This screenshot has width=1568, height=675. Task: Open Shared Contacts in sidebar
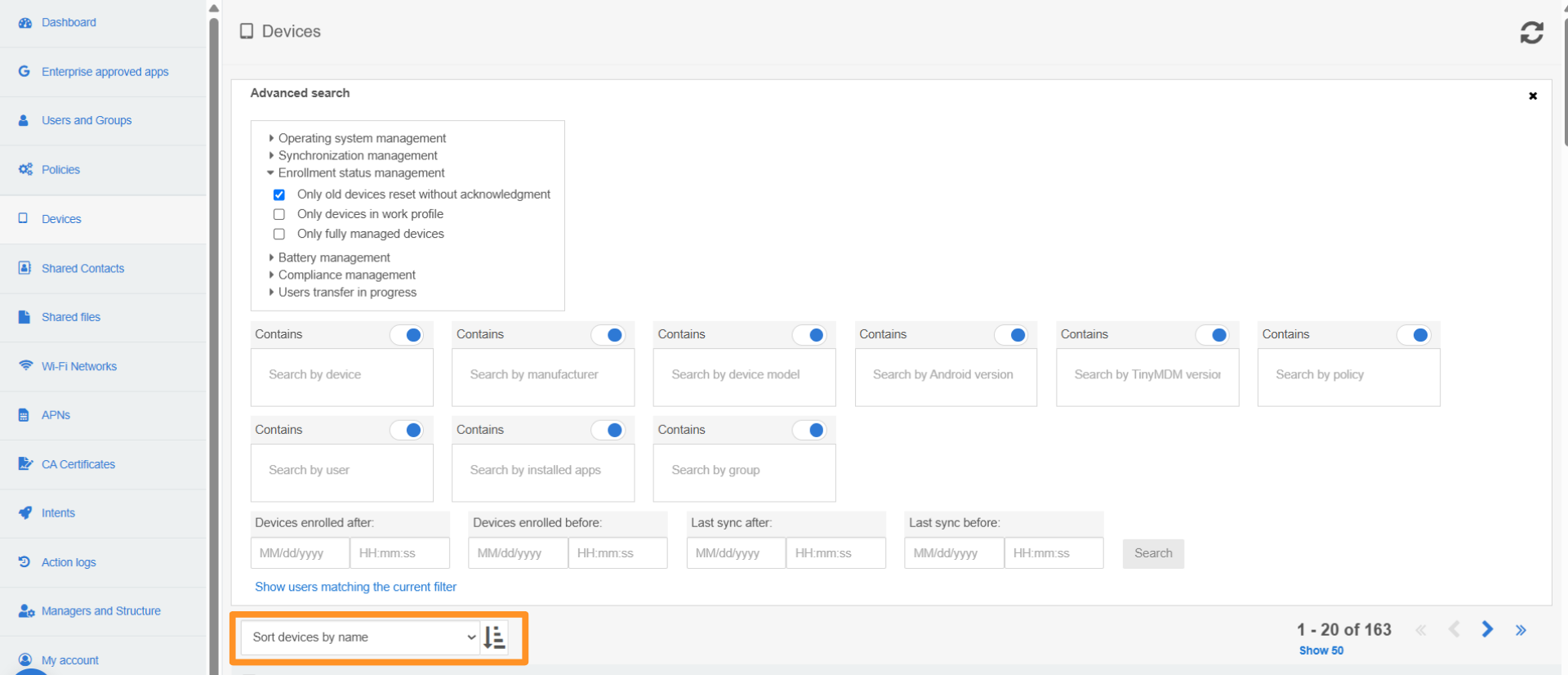pos(82,268)
